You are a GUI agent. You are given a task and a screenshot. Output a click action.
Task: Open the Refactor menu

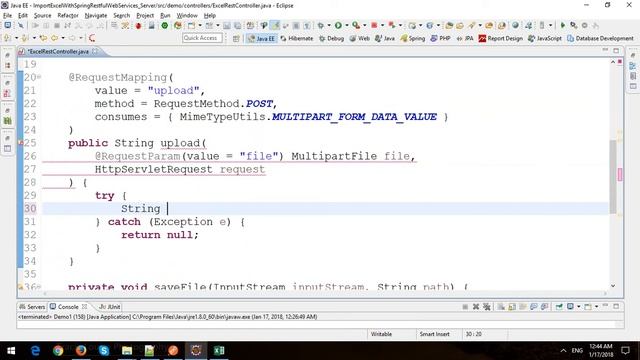coord(68,16)
